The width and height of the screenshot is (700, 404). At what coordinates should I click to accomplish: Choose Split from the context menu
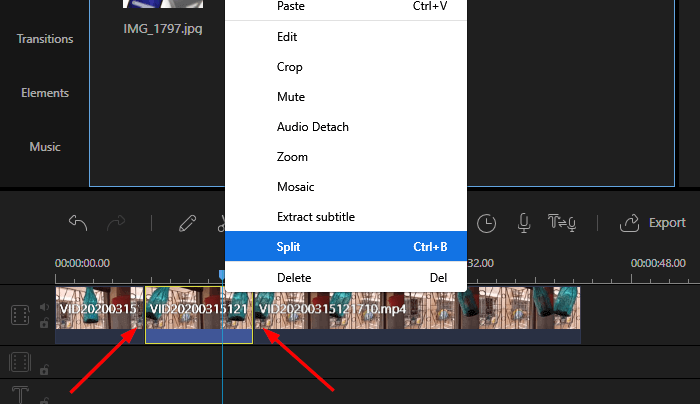click(x=345, y=246)
